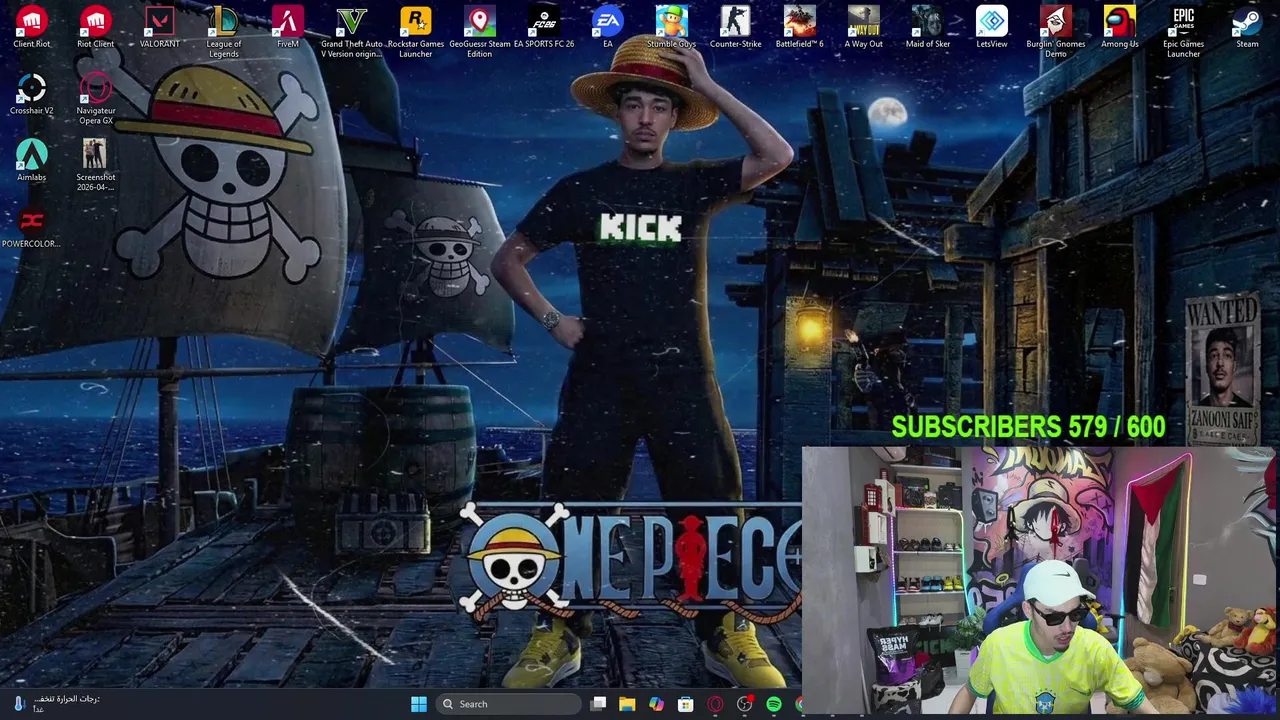Open Copilot from the taskbar
The image size is (1280, 720).
(656, 704)
